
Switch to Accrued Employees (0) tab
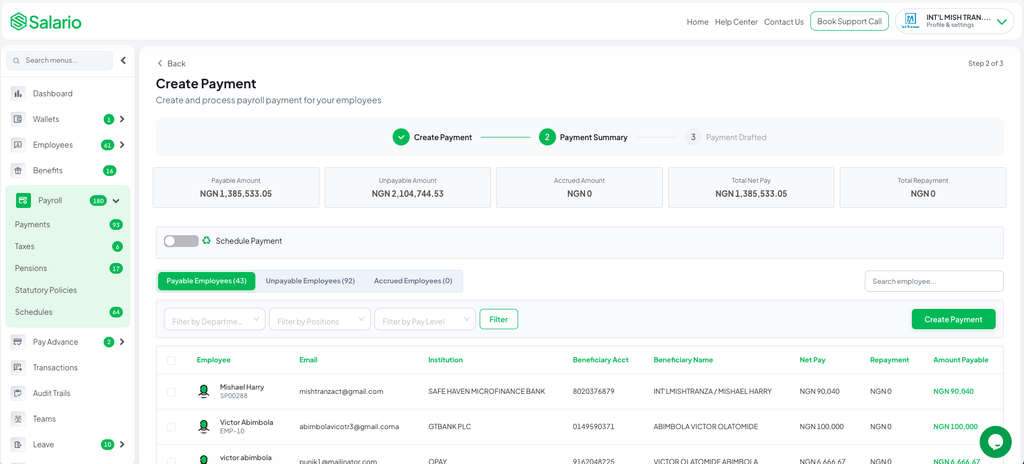(413, 281)
